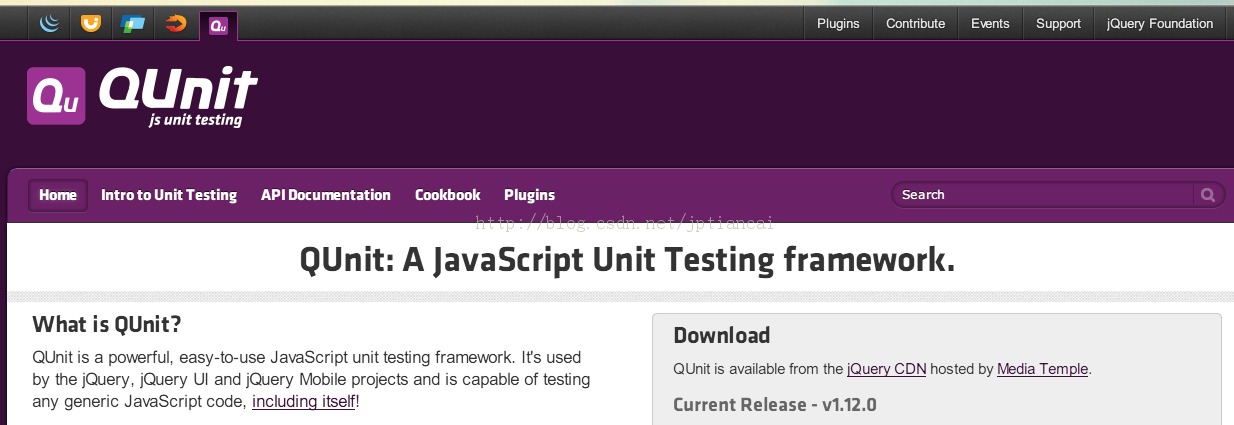This screenshot has width=1234, height=425.
Task: Open Intro to Unit Testing
Action: pos(169,195)
